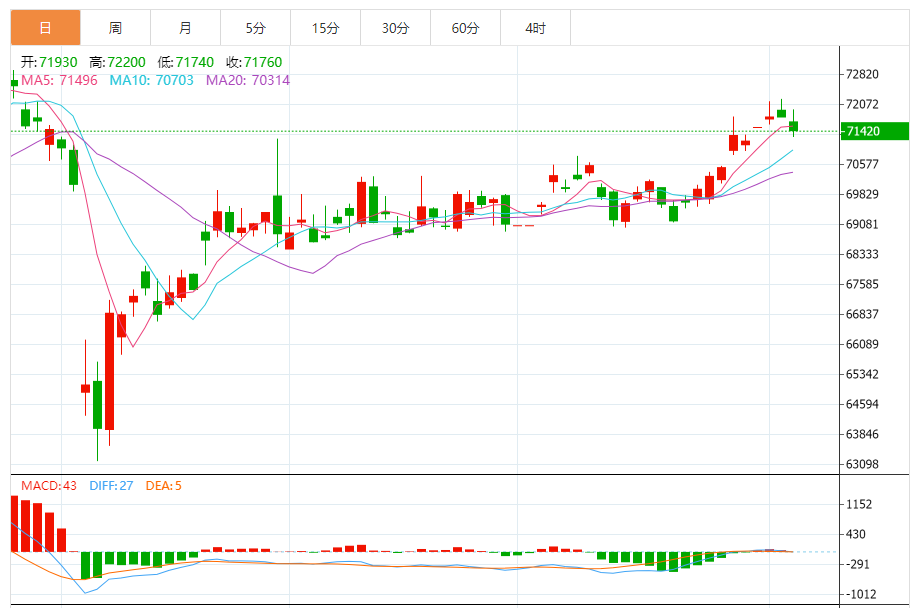Click the 66837 price axis label
Screen dimensions: 915x608
(x=862, y=314)
